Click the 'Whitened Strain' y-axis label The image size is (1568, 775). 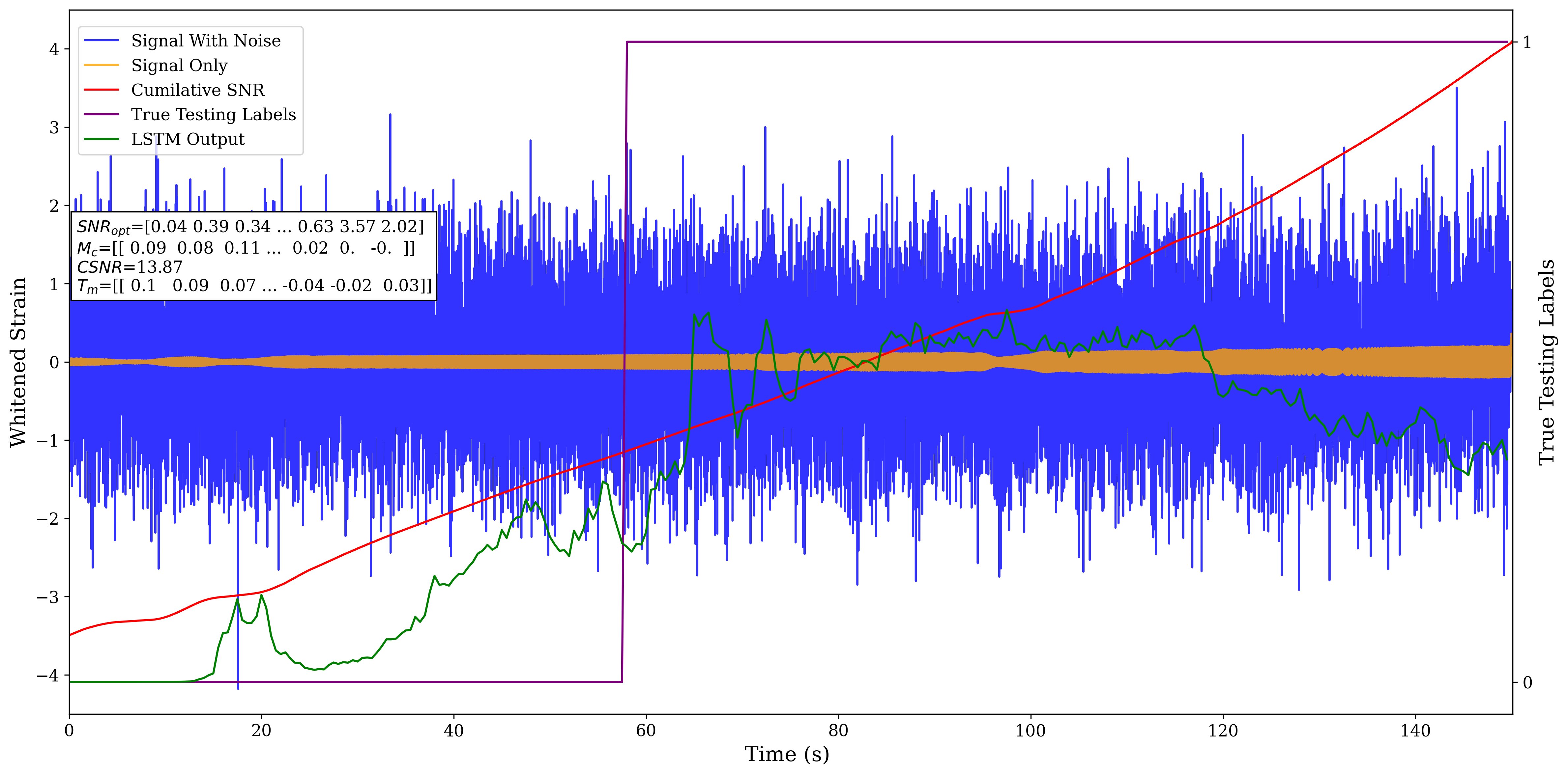coord(18,362)
